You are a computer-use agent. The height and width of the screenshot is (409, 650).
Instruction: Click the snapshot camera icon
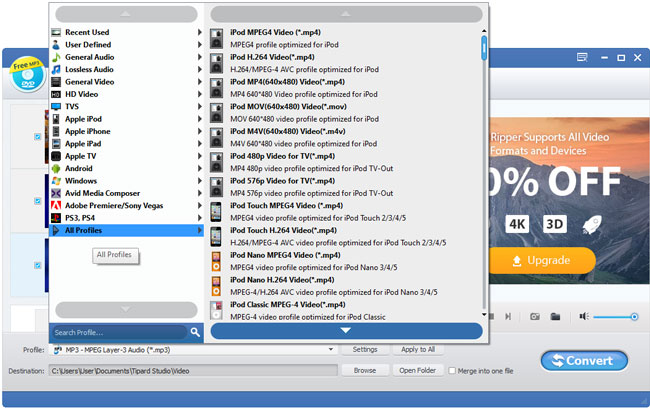535,317
